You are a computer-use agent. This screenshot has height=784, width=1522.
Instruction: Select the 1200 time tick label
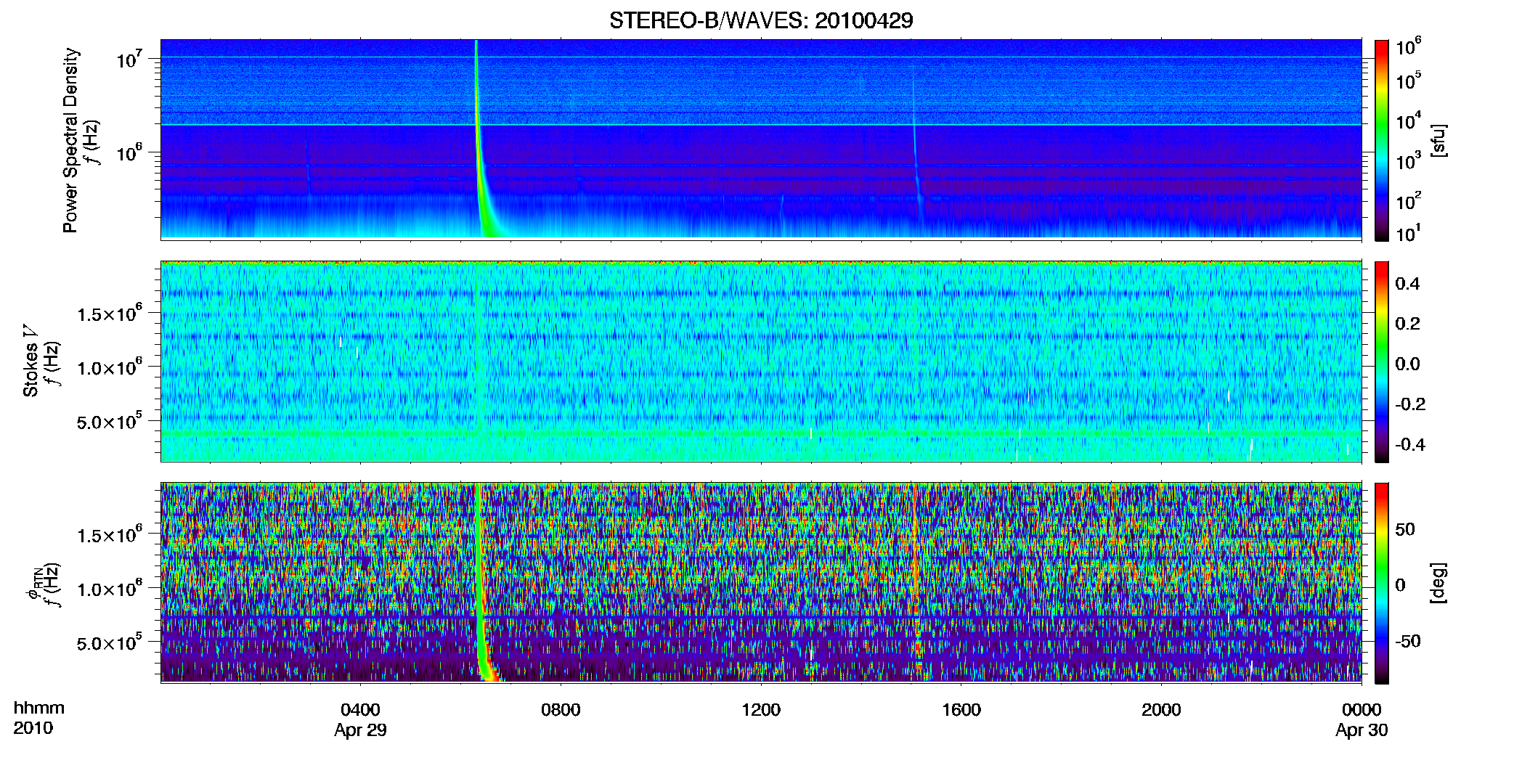pos(761,710)
